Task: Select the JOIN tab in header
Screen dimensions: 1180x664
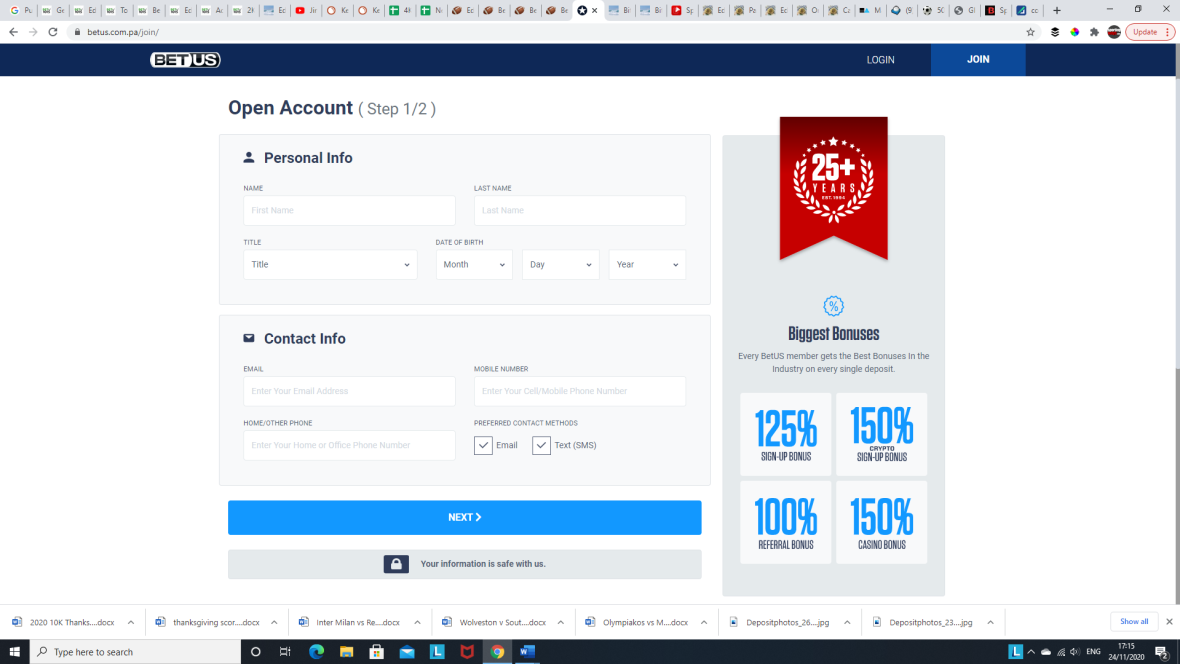Action: (978, 60)
